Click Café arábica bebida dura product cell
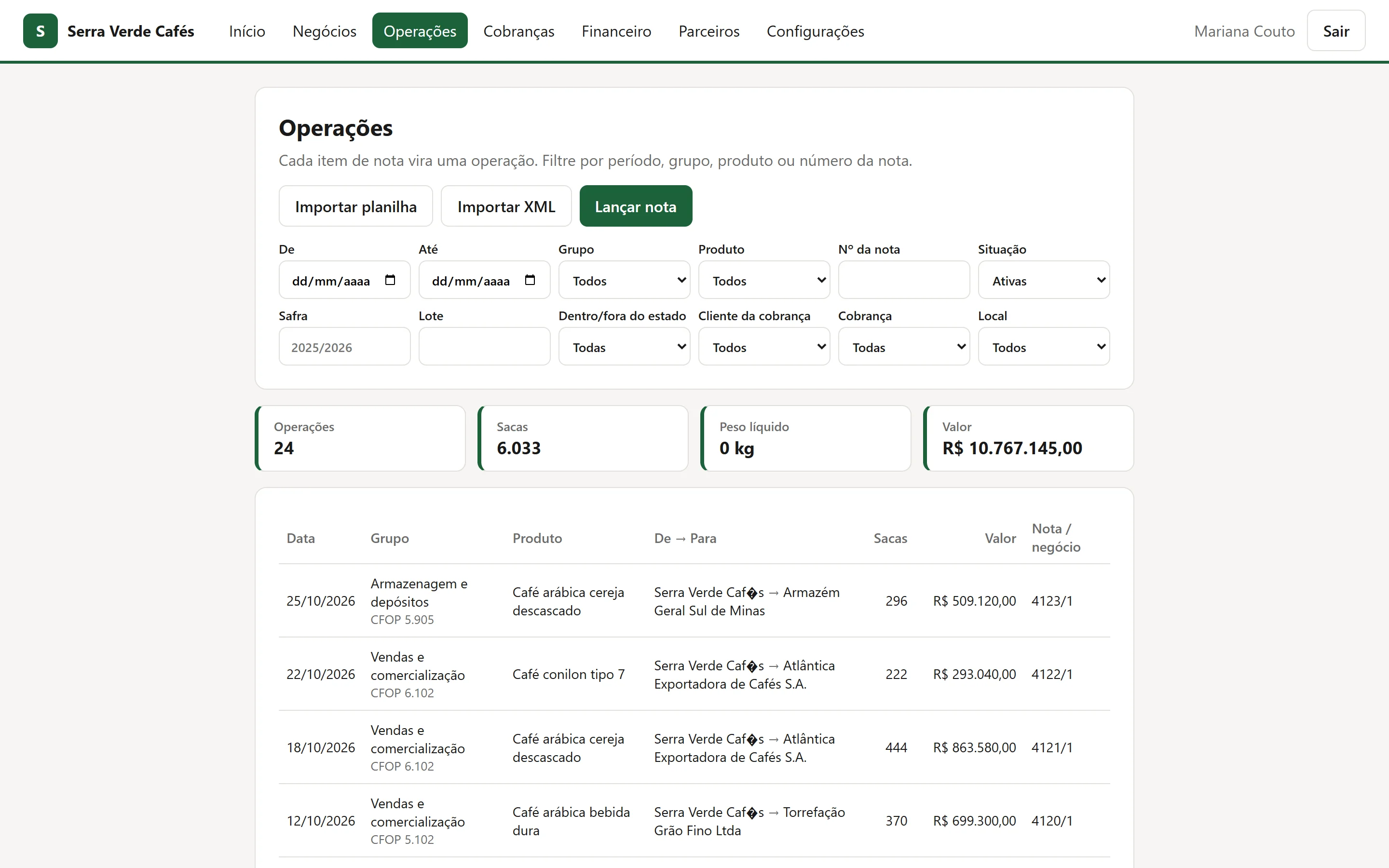 571,821
